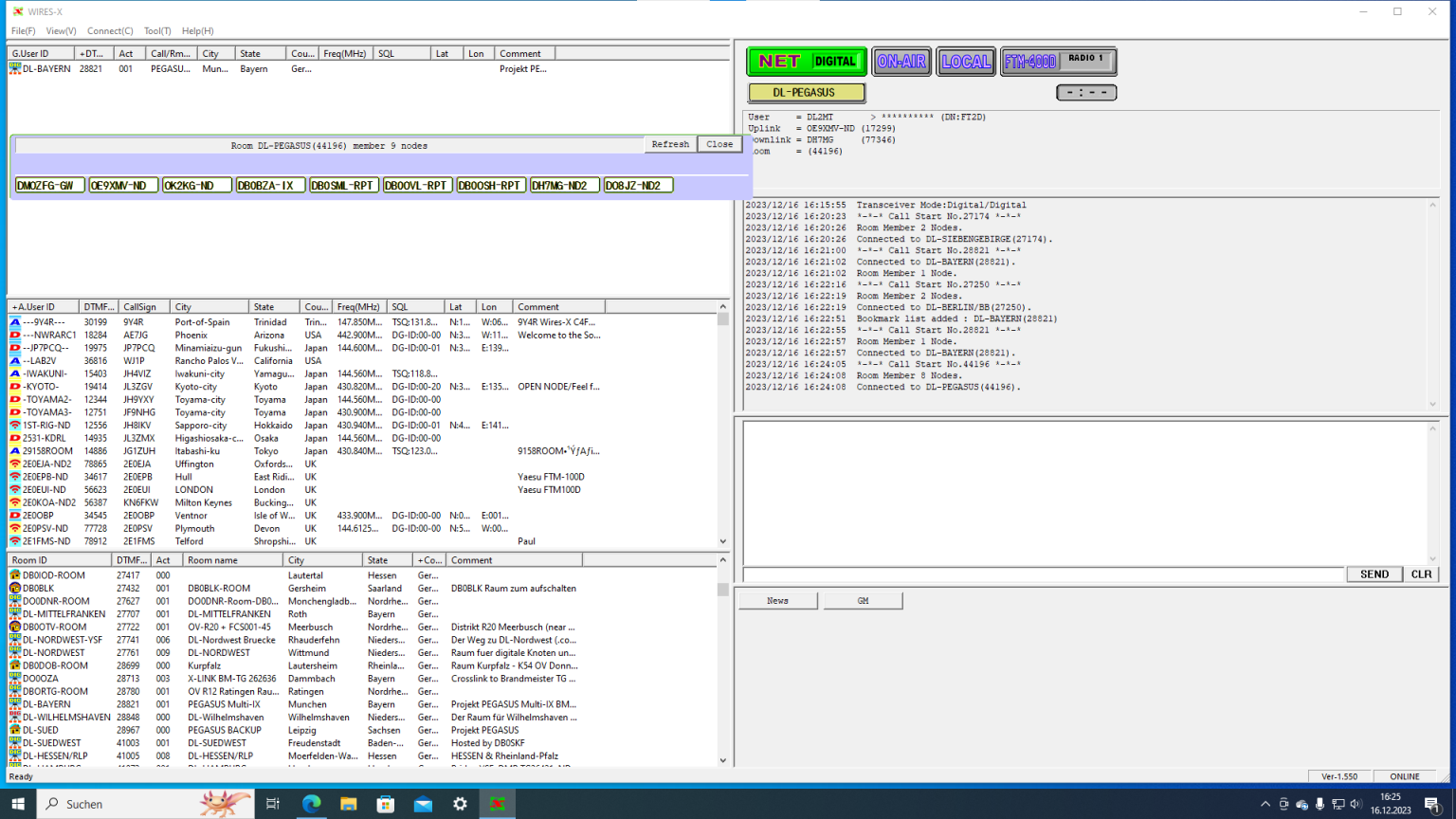Click the DL-PEGASUS room banner
This screenshot has height=819, width=1456.
[806, 92]
